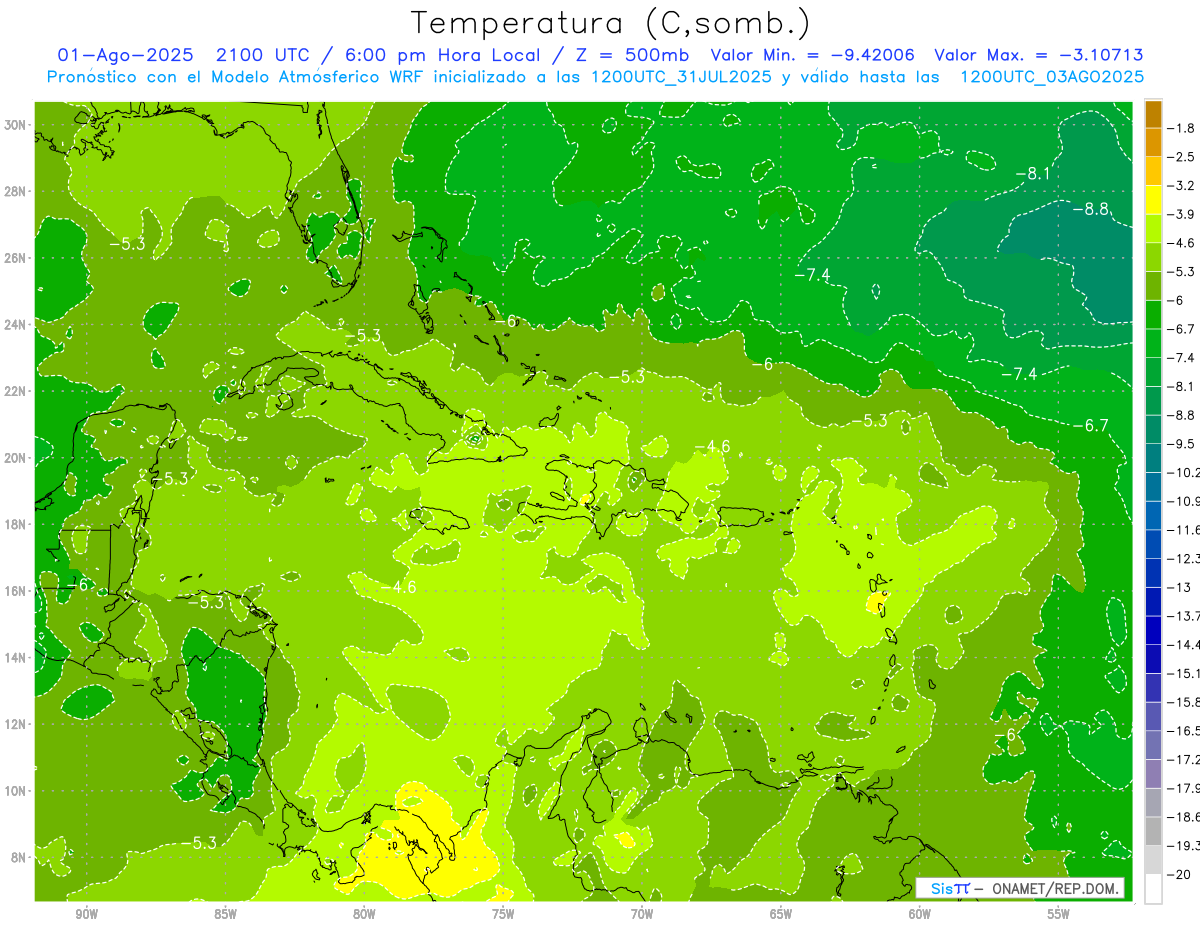
Task: Click the legend value -10.2
Action: [1184, 472]
